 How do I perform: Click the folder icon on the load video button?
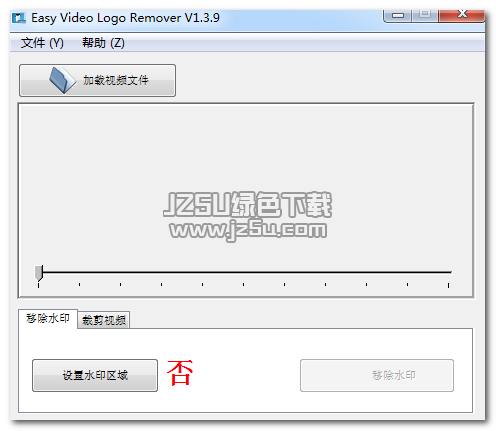tap(62, 80)
